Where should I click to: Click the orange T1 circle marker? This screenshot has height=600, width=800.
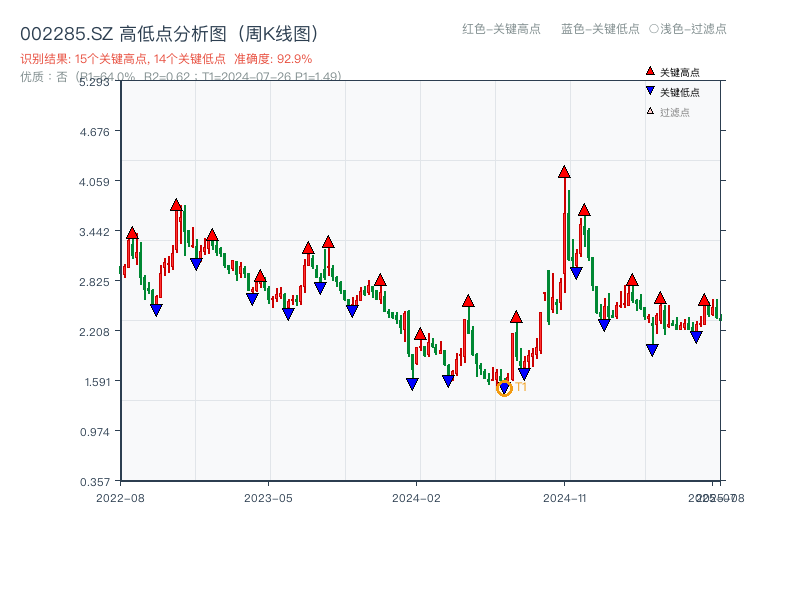504,389
